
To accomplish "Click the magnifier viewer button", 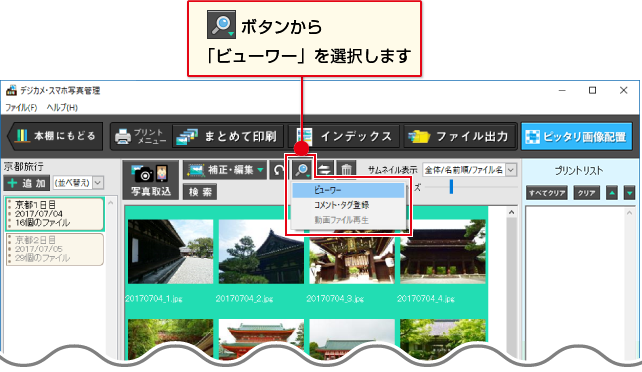I will 303,169.
